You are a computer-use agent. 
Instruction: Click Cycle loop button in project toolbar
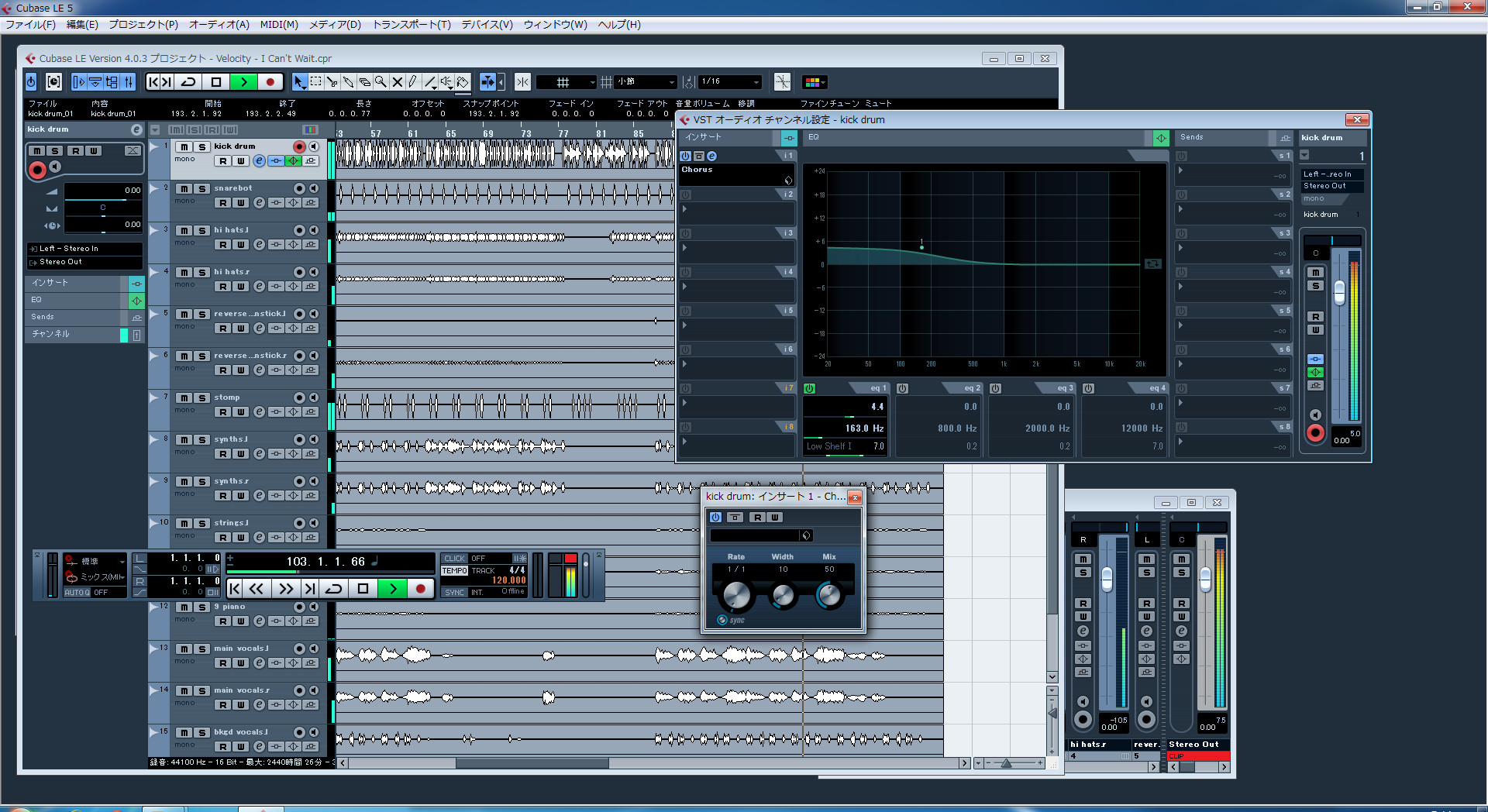[188, 82]
